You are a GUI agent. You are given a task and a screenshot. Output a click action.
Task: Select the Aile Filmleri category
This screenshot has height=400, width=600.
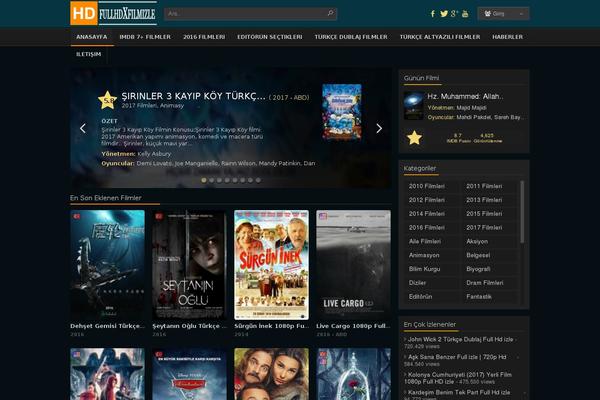(425, 241)
